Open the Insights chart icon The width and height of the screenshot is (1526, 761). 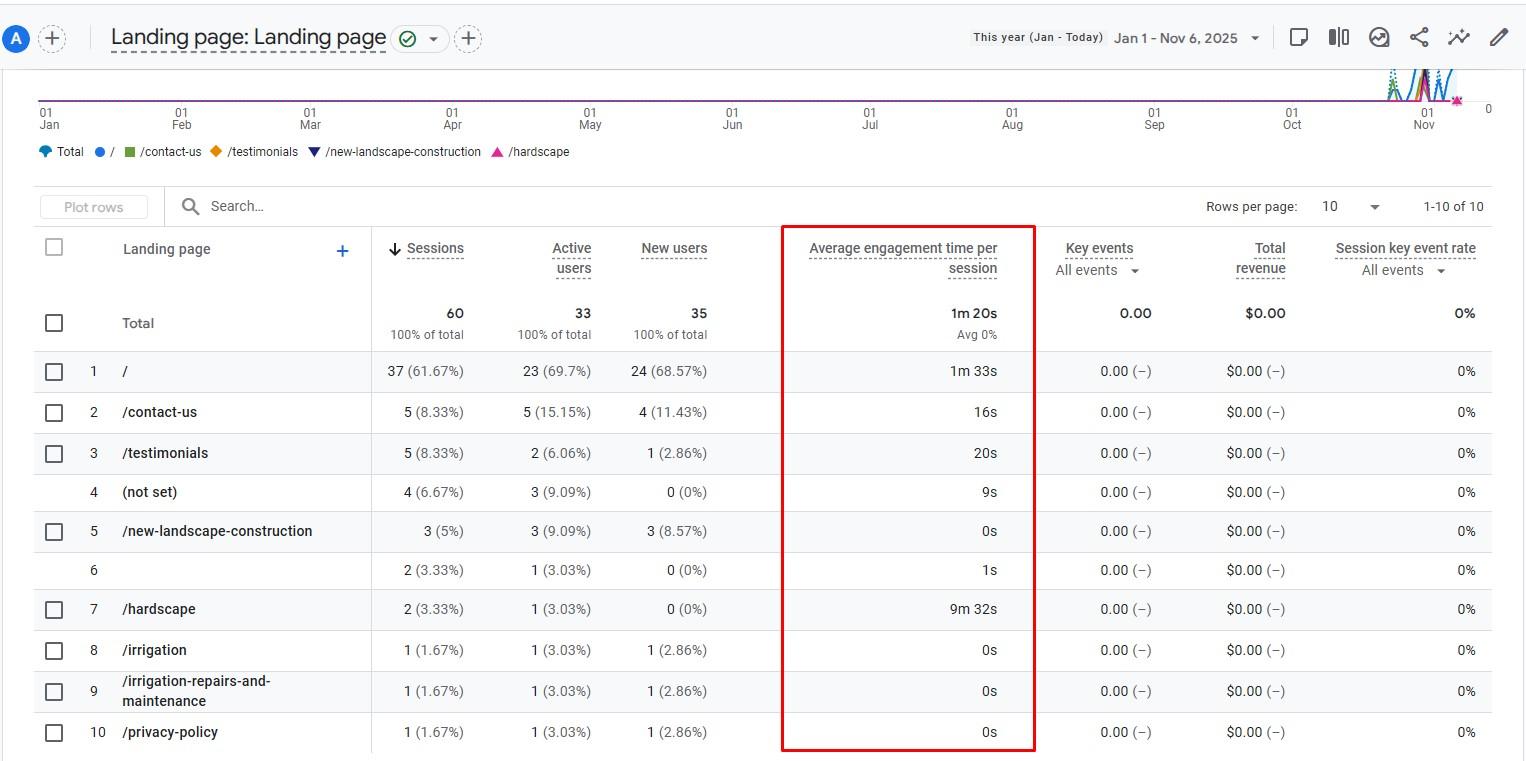pos(1379,37)
